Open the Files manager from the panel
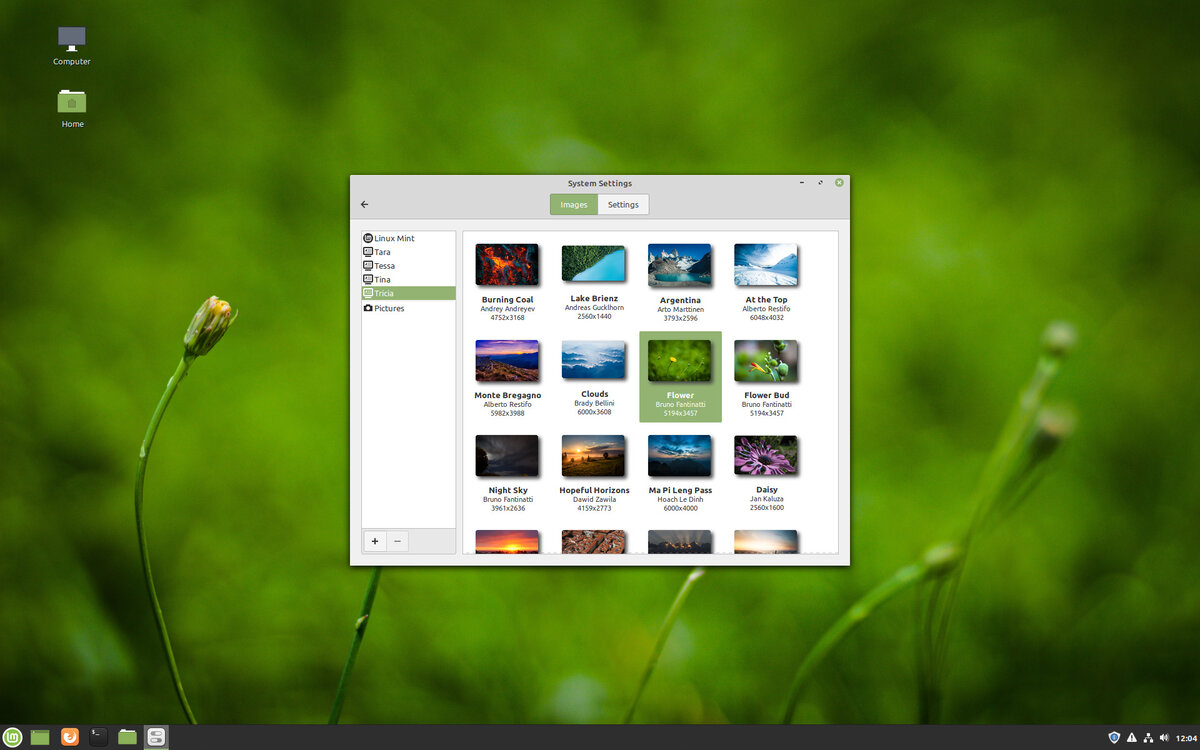 [127, 737]
